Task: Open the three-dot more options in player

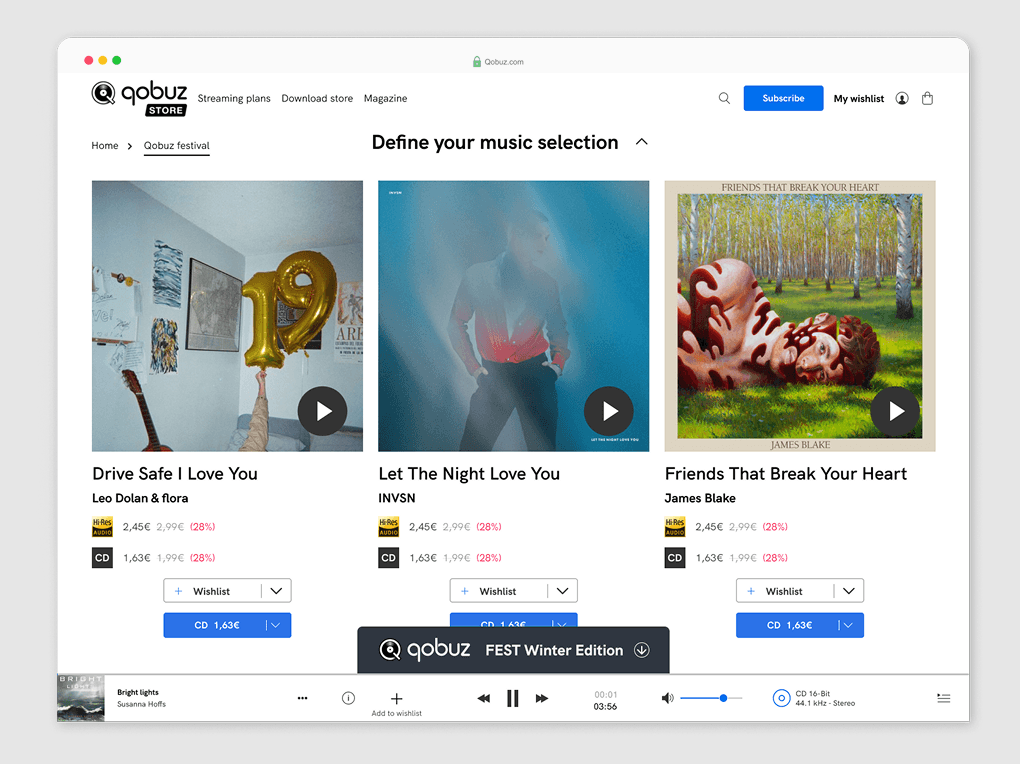Action: click(302, 698)
